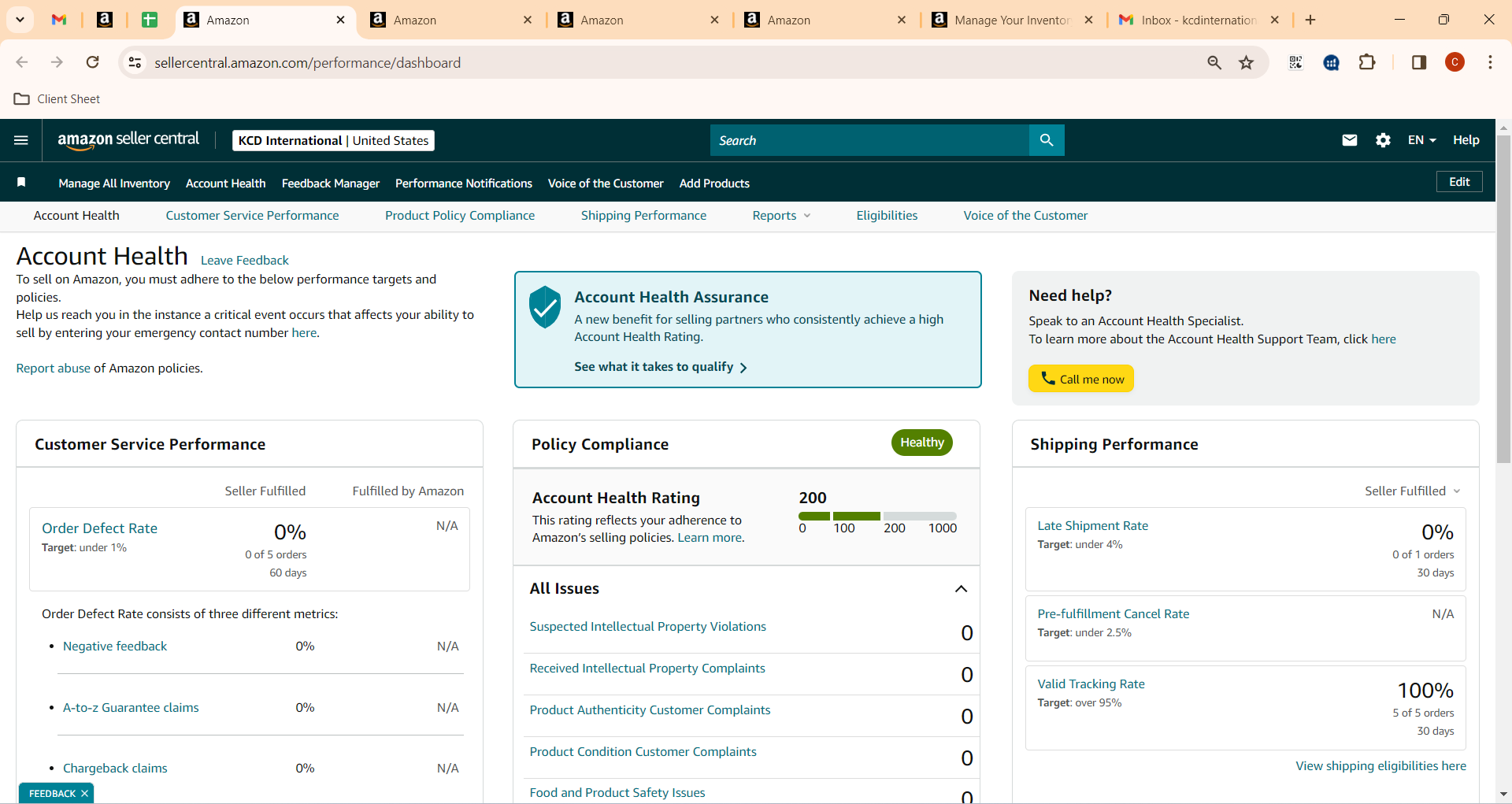The width and height of the screenshot is (1512, 804).
Task: Click the Leave Feedback link
Action: [245, 261]
